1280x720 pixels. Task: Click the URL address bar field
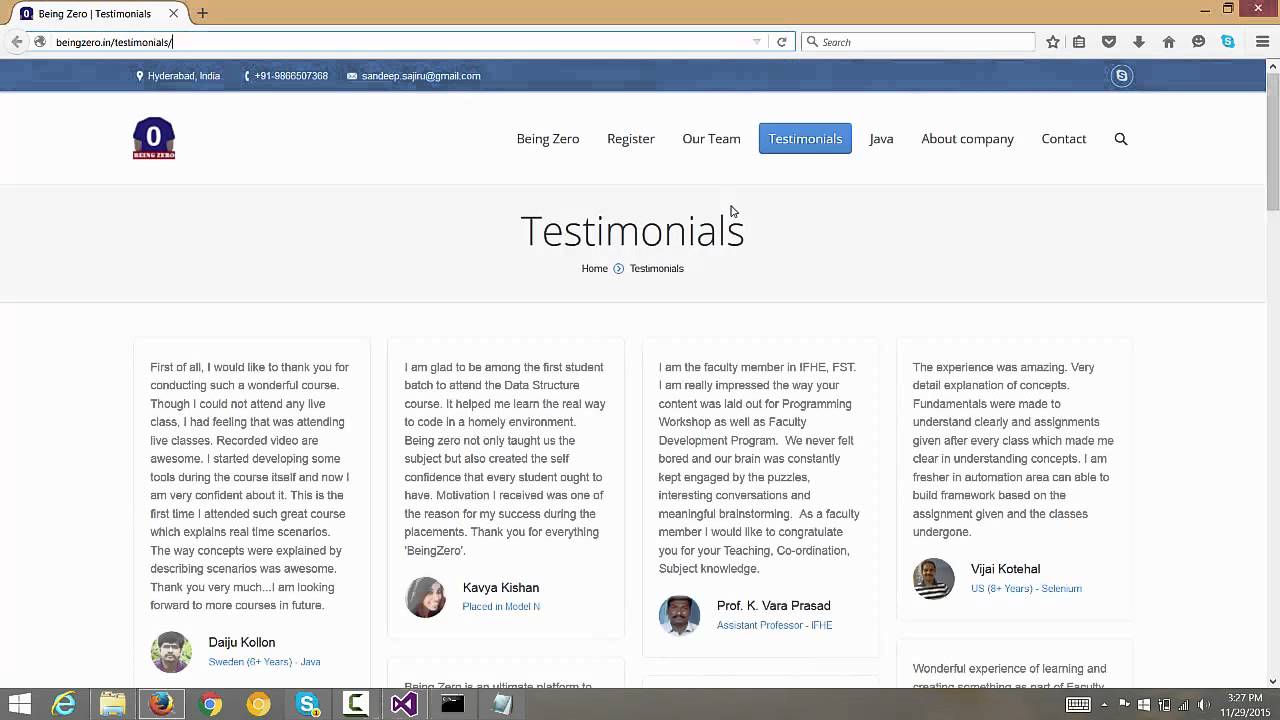400,42
